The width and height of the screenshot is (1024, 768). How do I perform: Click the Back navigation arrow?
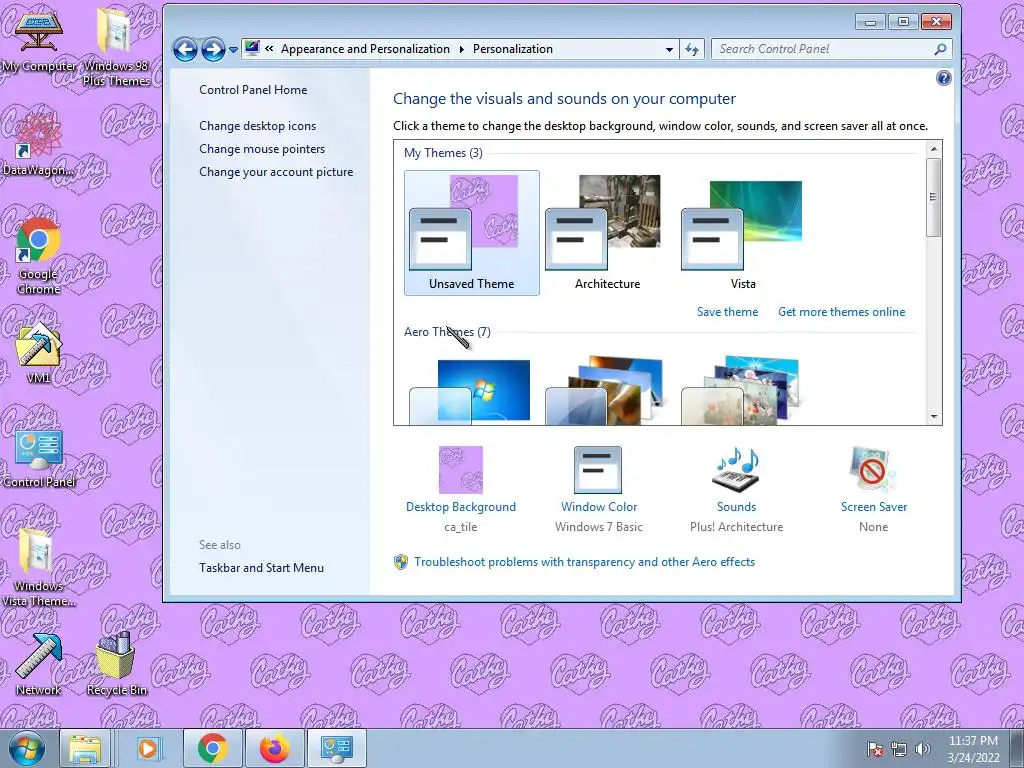(x=185, y=49)
